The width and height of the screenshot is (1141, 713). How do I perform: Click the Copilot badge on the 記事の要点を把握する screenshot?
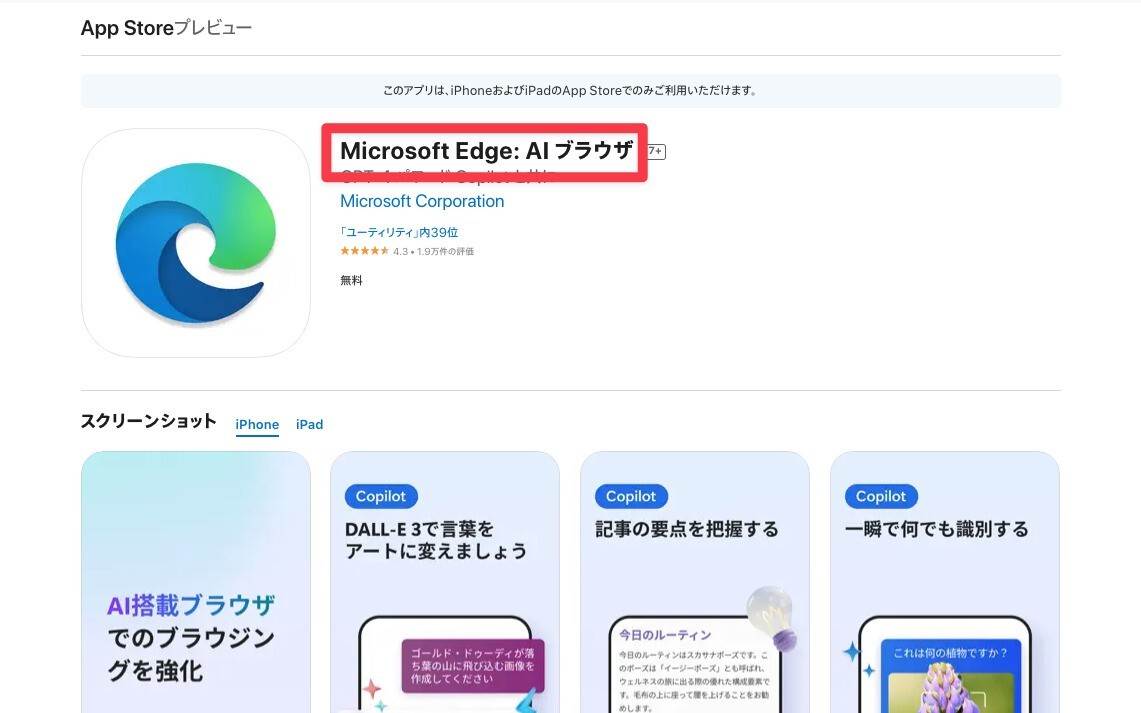(x=630, y=496)
